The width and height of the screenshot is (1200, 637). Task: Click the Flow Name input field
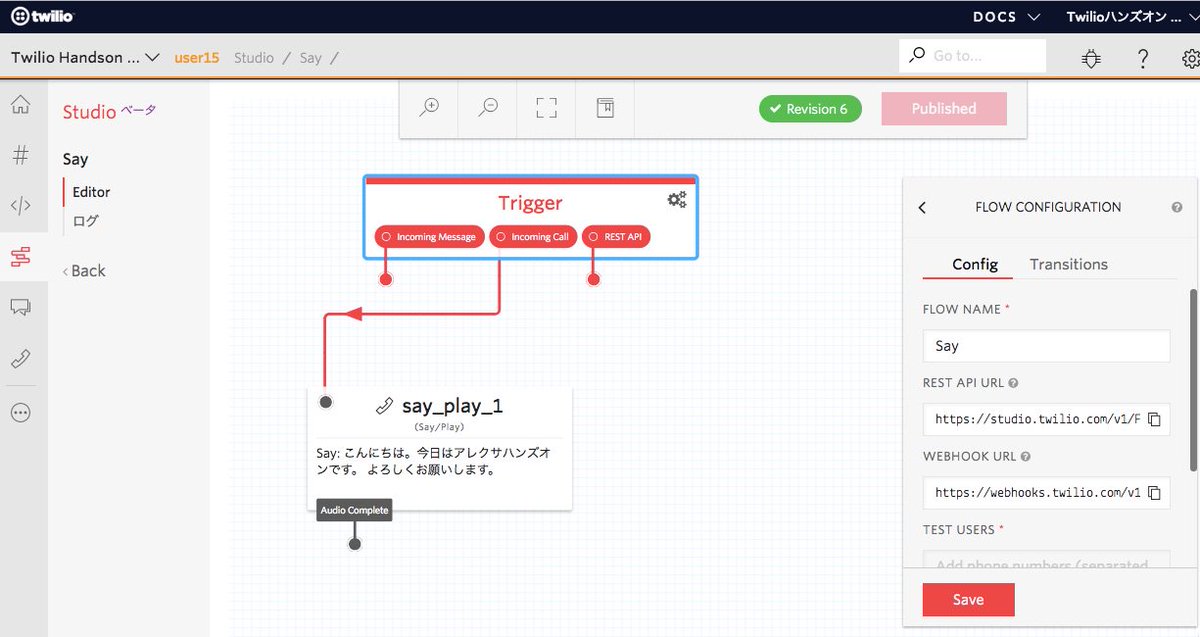(1046, 346)
